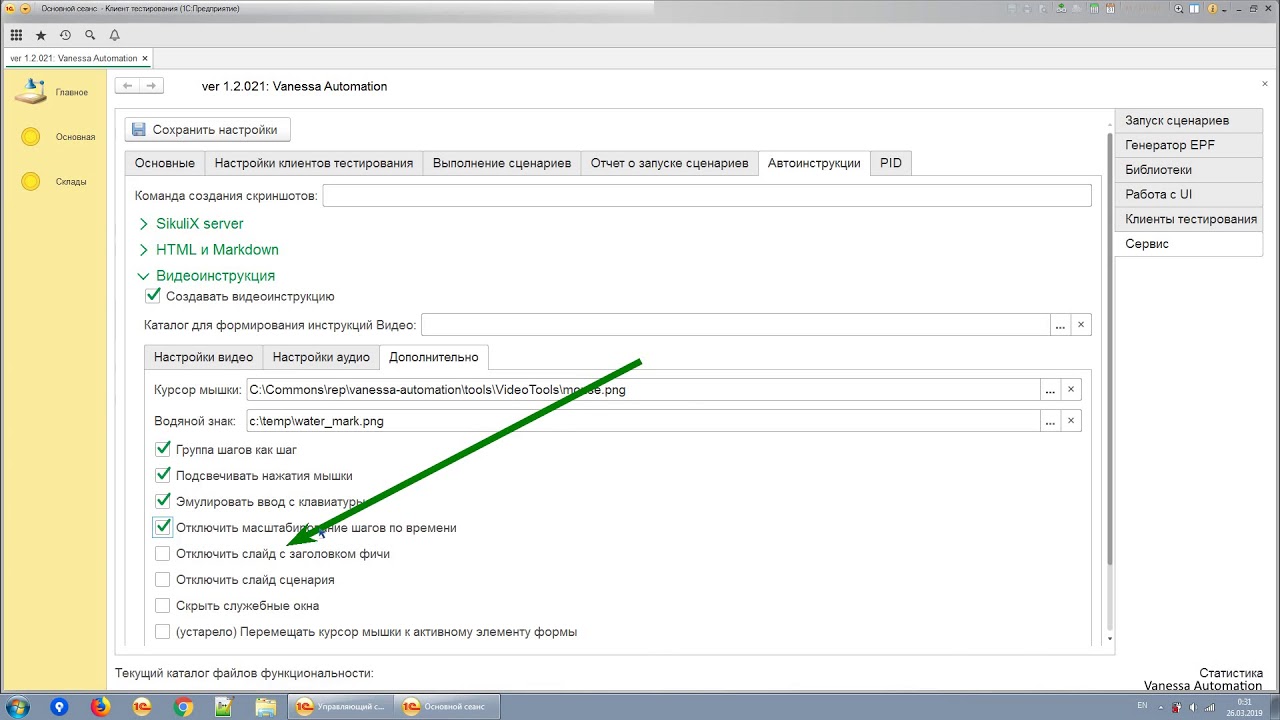Switch to Основные tab
1280x720 pixels.
click(165, 163)
